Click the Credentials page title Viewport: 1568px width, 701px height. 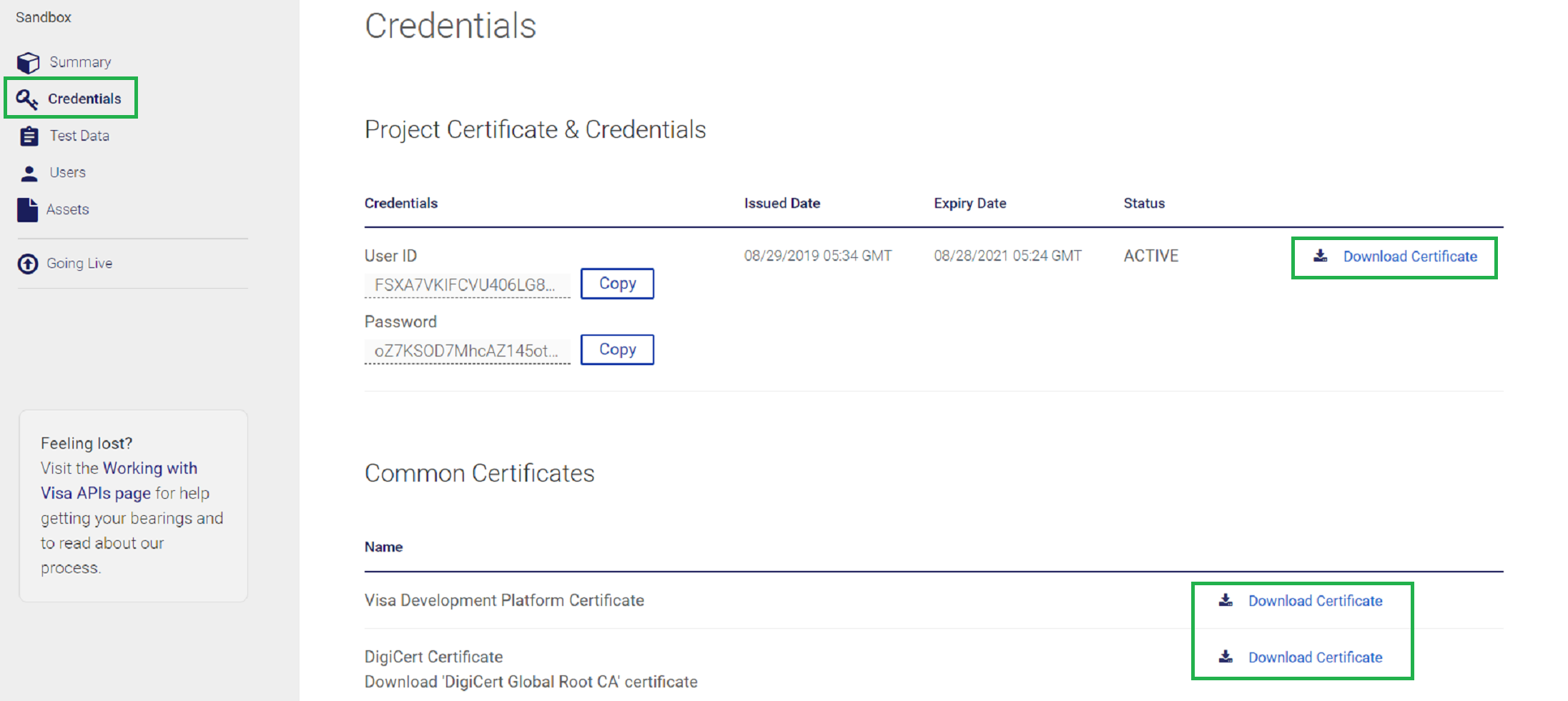[450, 26]
